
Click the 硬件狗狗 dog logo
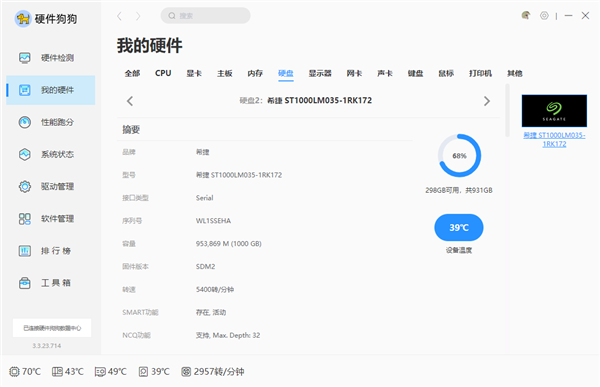coord(23,18)
